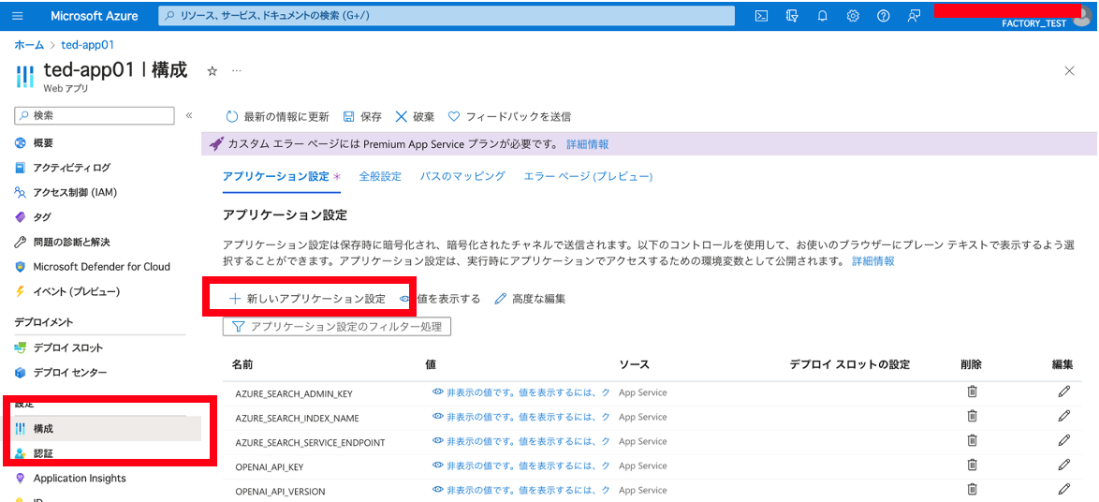Reveal hidden value of AZURE_SEARCH_INDEX_NAME
Viewport: 1099px width, 502px height.
(x=521, y=417)
